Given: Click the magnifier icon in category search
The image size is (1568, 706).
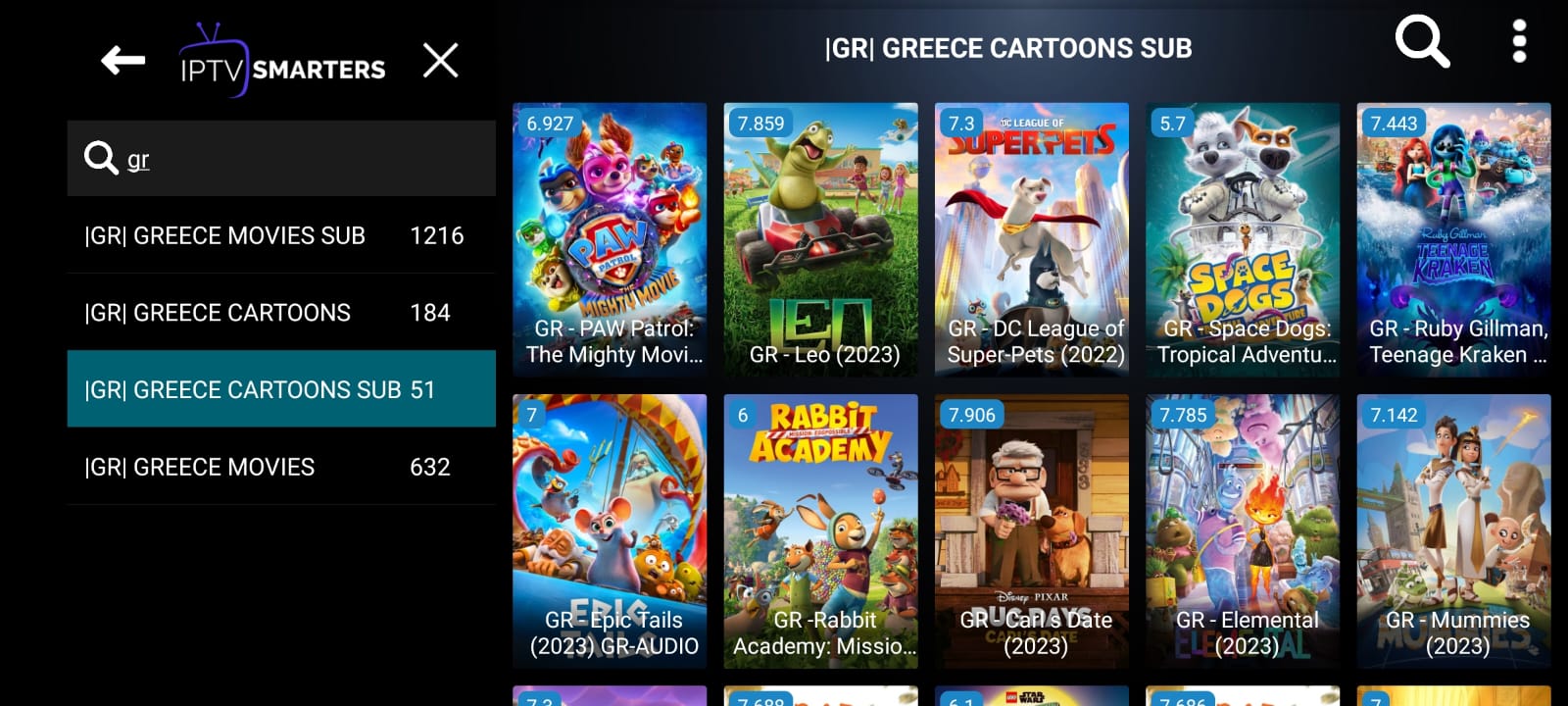Looking at the screenshot, I should tap(100, 157).
